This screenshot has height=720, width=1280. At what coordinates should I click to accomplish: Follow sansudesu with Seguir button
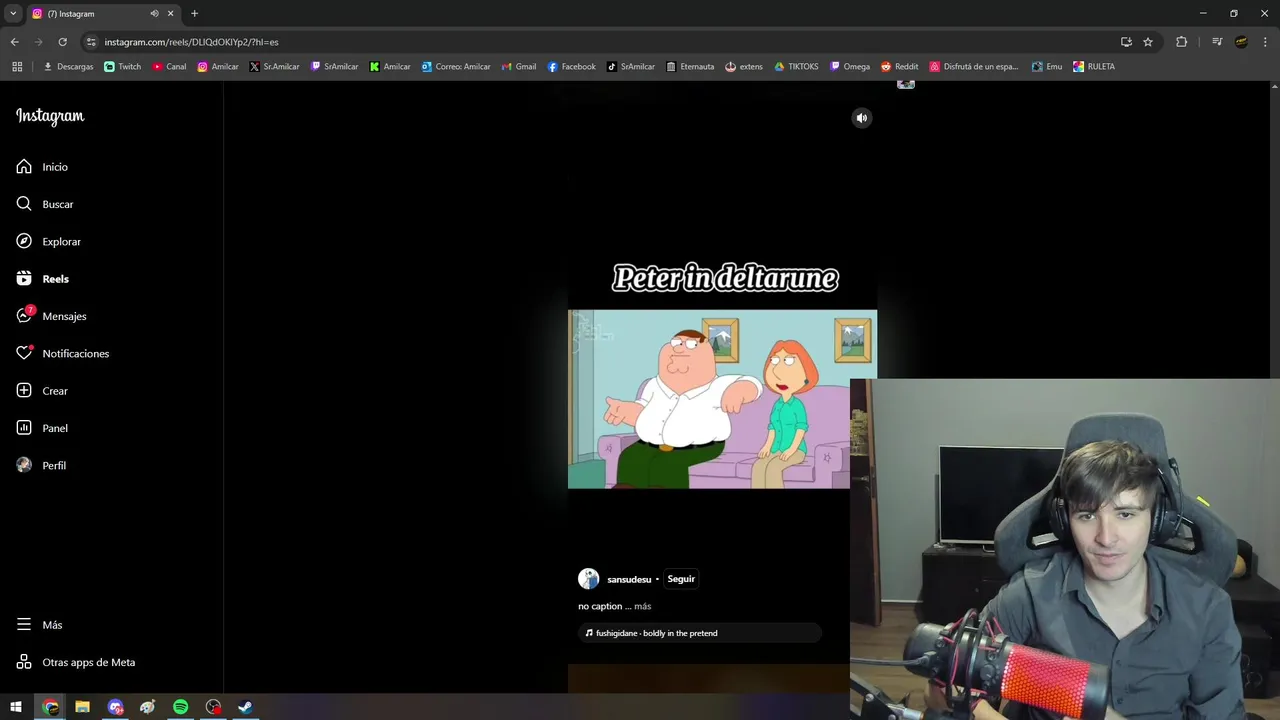click(681, 579)
